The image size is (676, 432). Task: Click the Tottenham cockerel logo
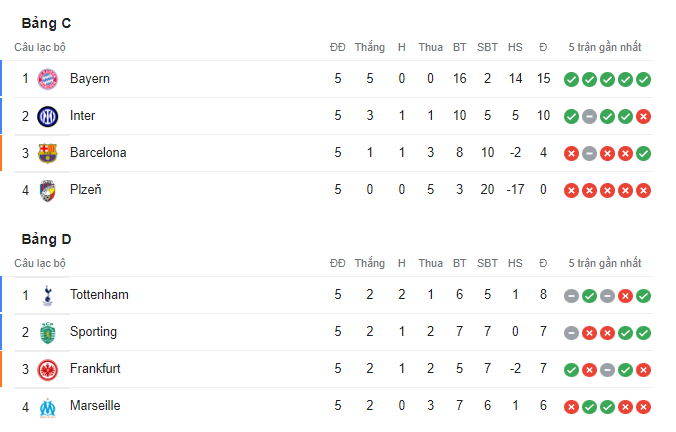[47, 296]
